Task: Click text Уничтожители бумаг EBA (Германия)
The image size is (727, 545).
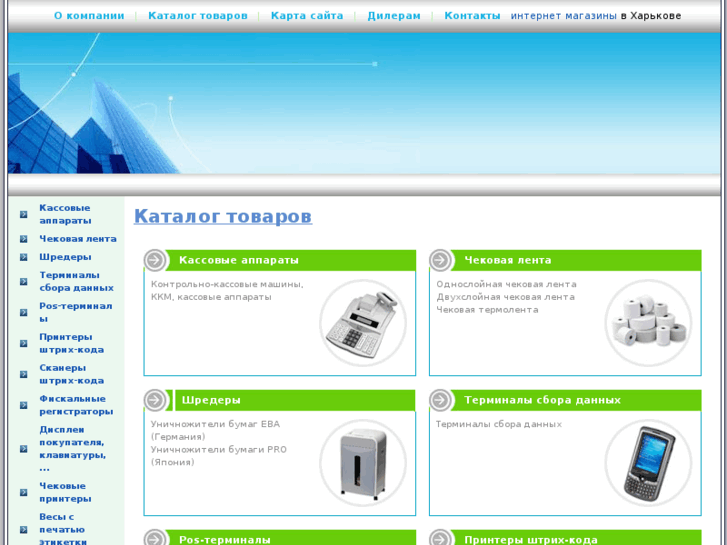Action: click(x=215, y=430)
